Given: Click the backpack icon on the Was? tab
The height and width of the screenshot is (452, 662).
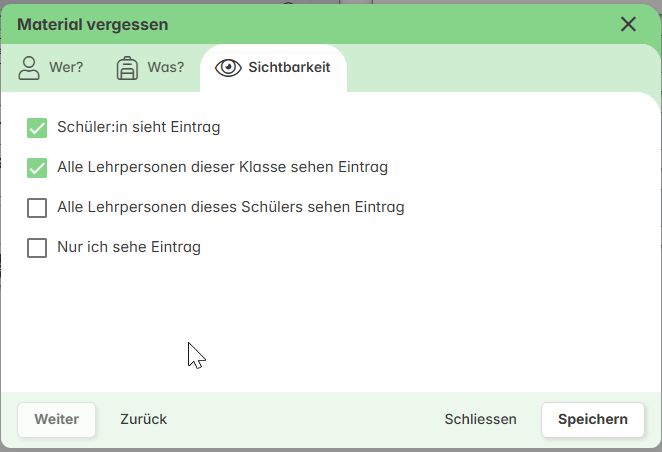Looking at the screenshot, I should pyautogui.click(x=127, y=68).
